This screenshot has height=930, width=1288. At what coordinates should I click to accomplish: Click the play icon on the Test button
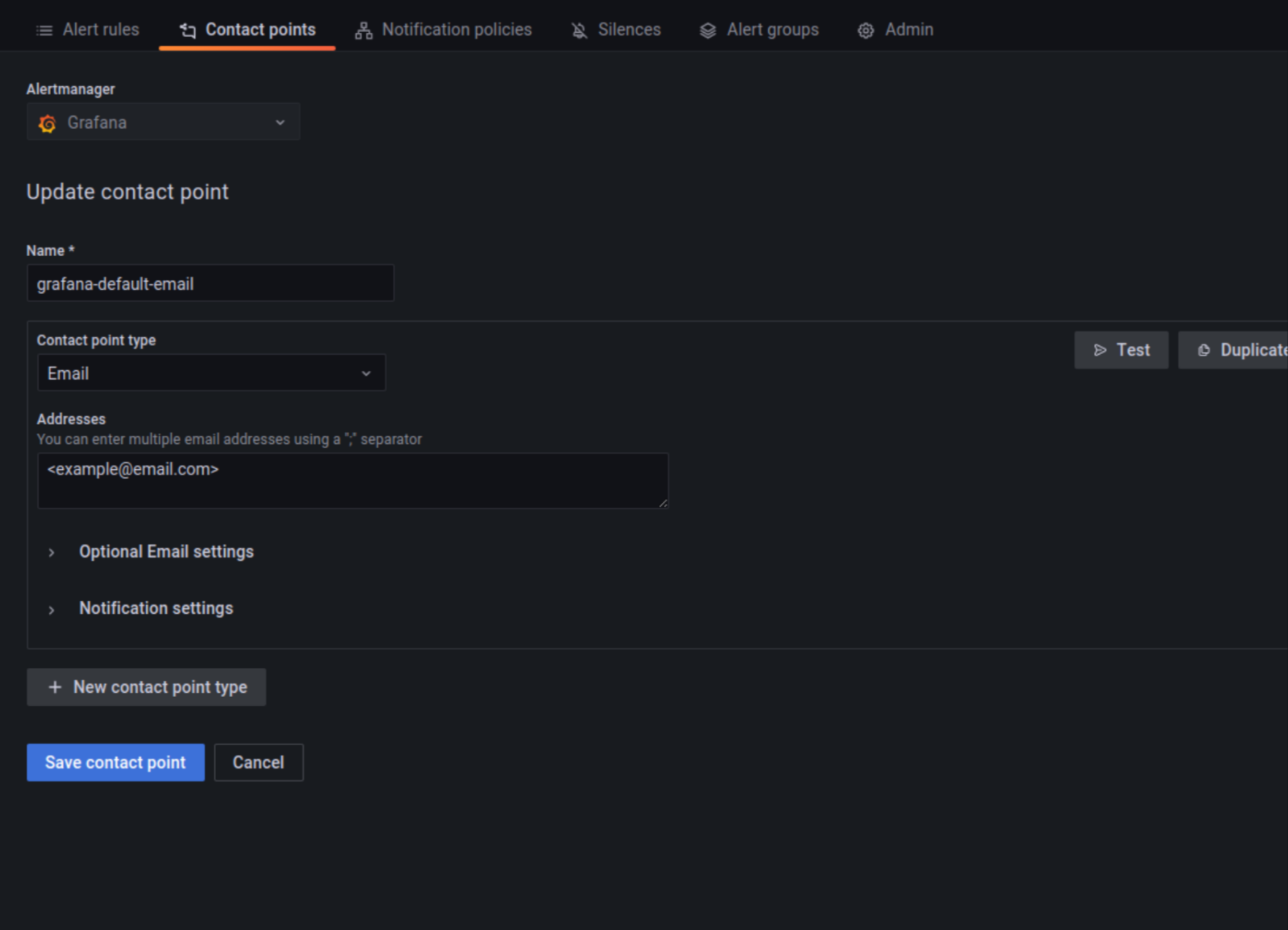click(x=1100, y=350)
